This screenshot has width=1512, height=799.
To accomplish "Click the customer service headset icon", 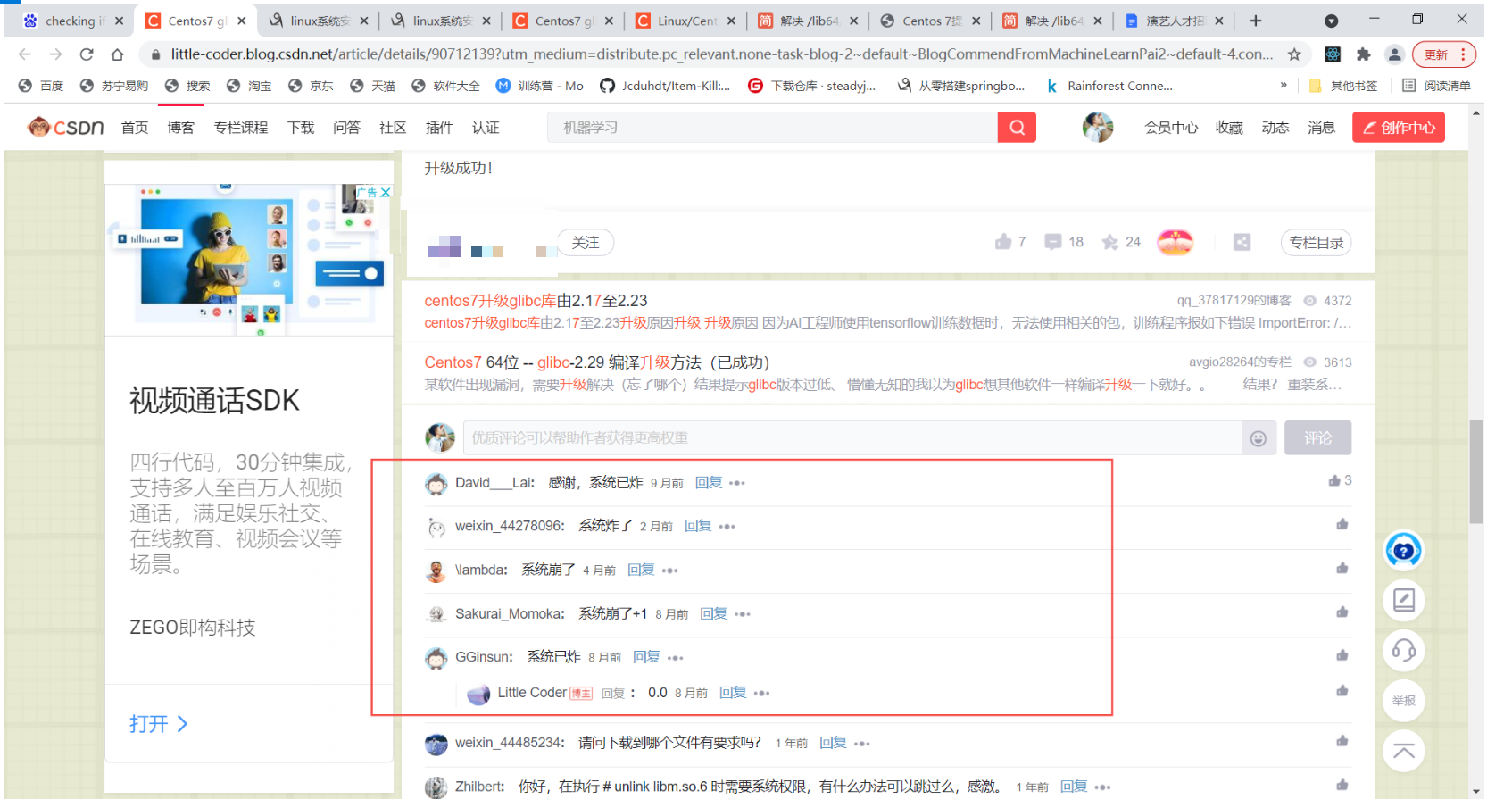I will click(x=1403, y=650).
